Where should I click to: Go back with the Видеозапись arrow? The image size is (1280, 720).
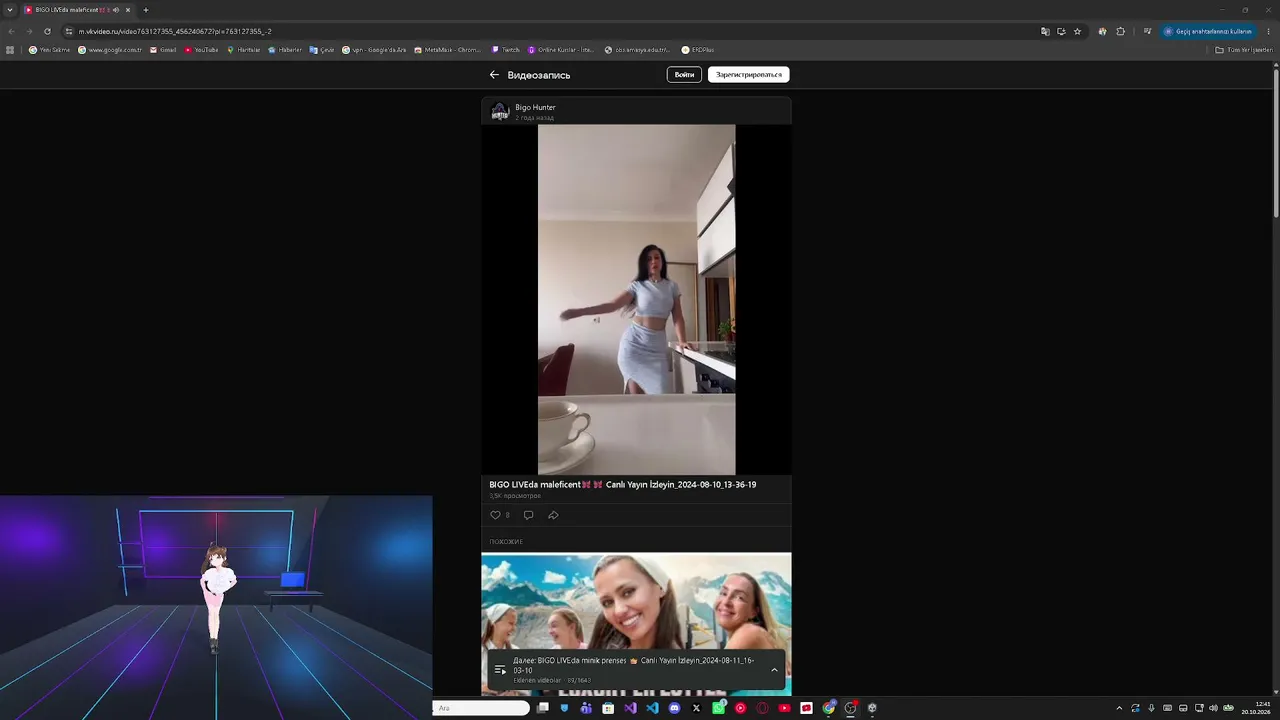point(494,75)
